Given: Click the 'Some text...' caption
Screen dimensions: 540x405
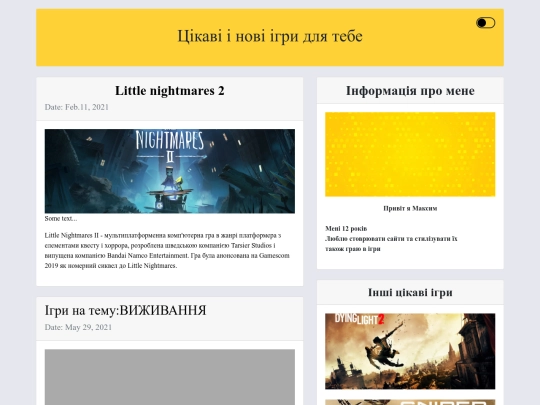Looking at the screenshot, I should pyautogui.click(x=61, y=218).
